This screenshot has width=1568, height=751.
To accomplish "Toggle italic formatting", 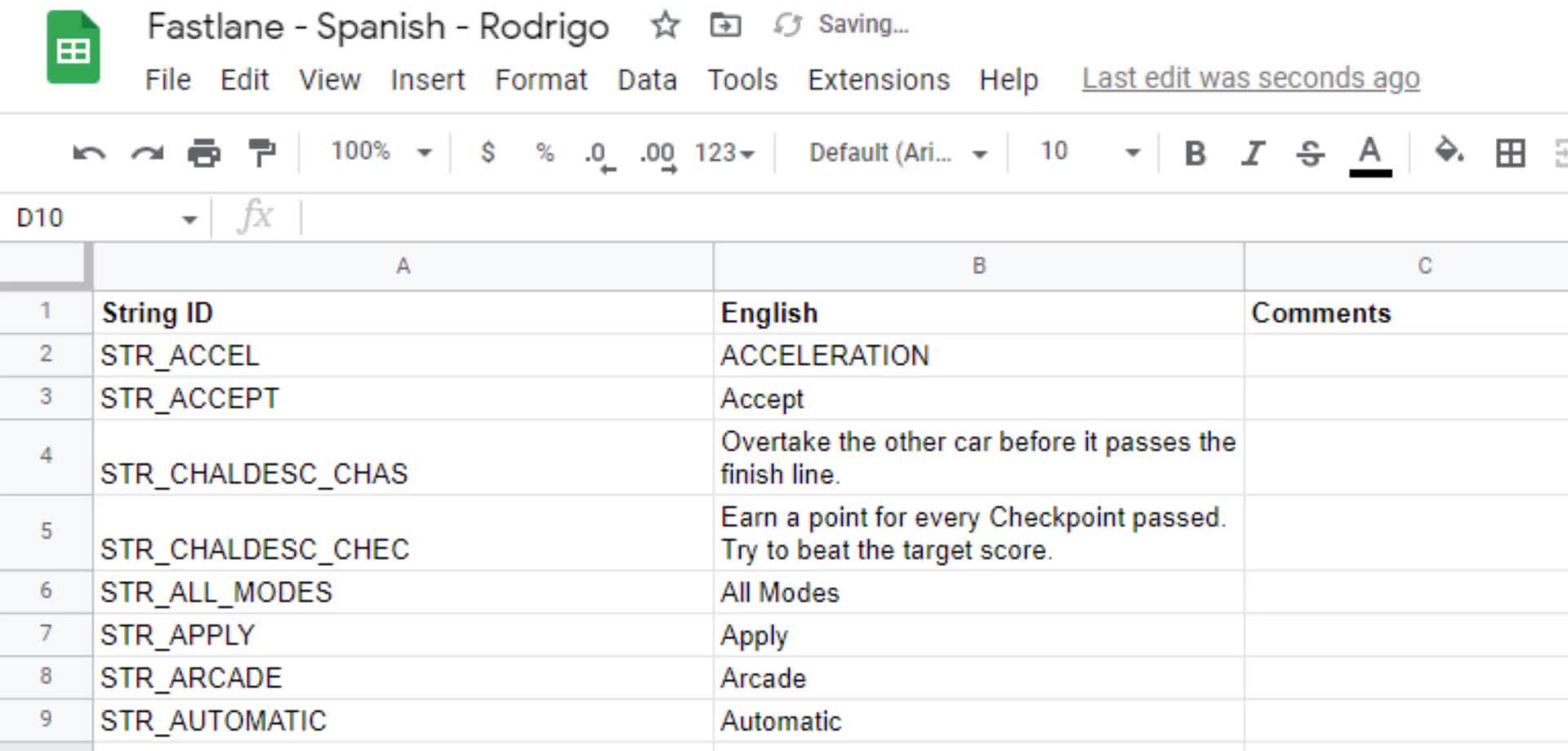I will click(1252, 153).
